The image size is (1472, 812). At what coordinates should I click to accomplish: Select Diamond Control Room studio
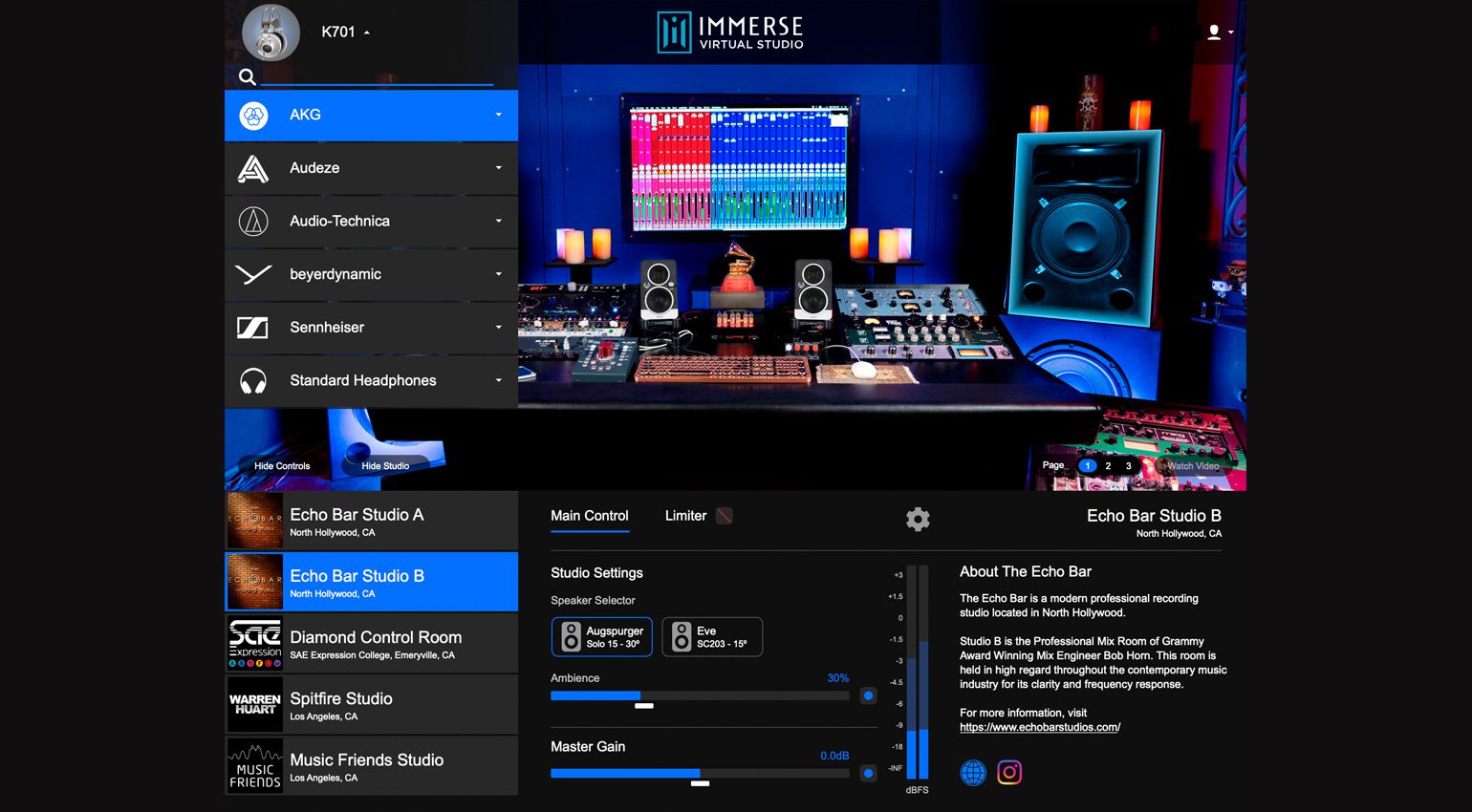tap(371, 643)
